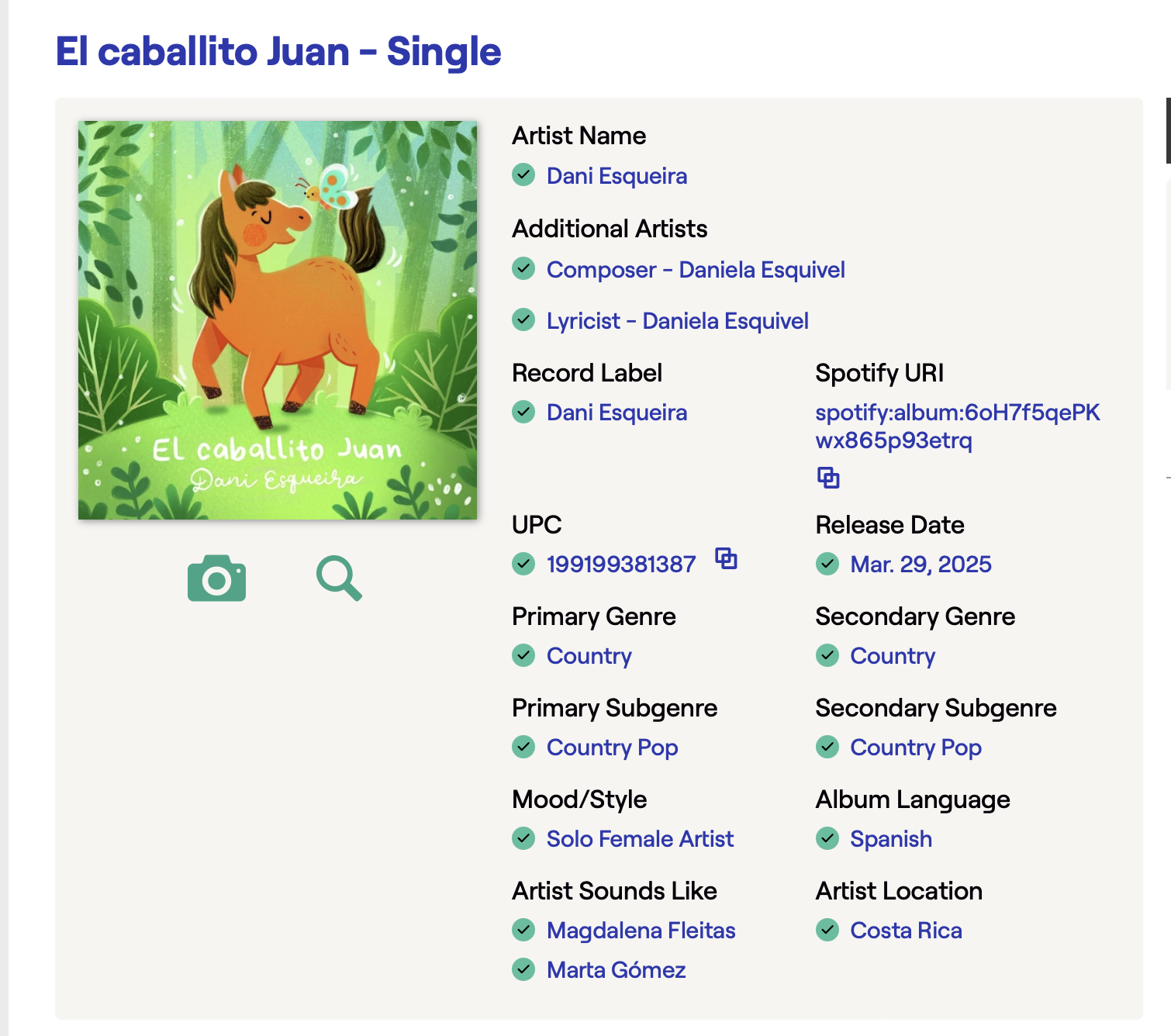Image resolution: width=1171 pixels, height=1036 pixels.
Task: Click the check icon beside Marta Gómez
Action: pos(523,969)
